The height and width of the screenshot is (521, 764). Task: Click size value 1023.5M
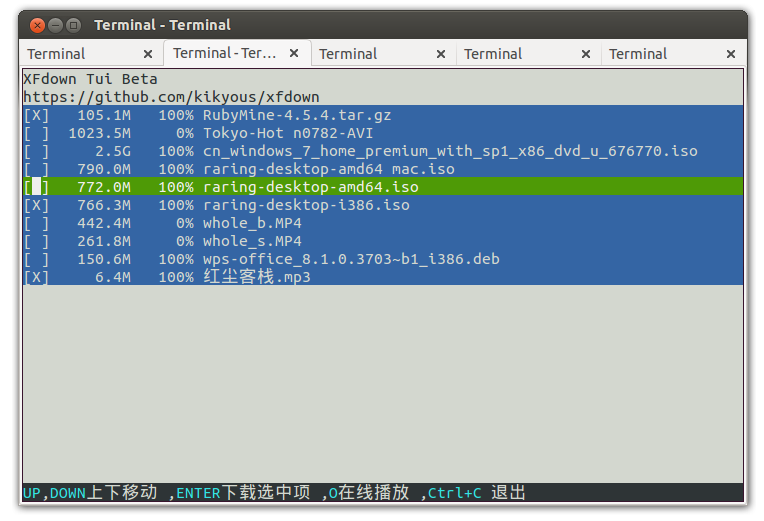tap(99, 134)
